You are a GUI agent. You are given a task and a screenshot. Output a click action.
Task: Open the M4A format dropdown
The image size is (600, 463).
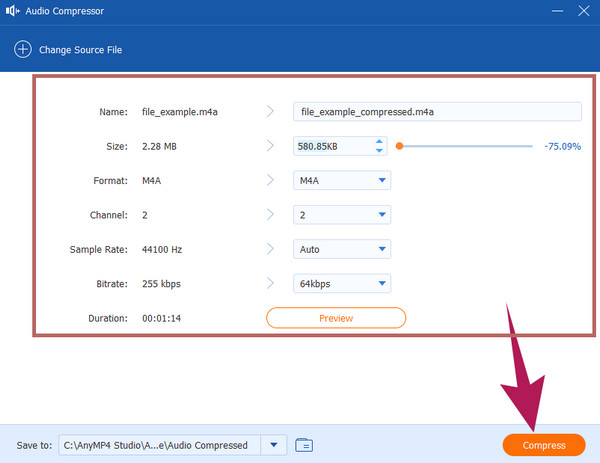(x=342, y=180)
